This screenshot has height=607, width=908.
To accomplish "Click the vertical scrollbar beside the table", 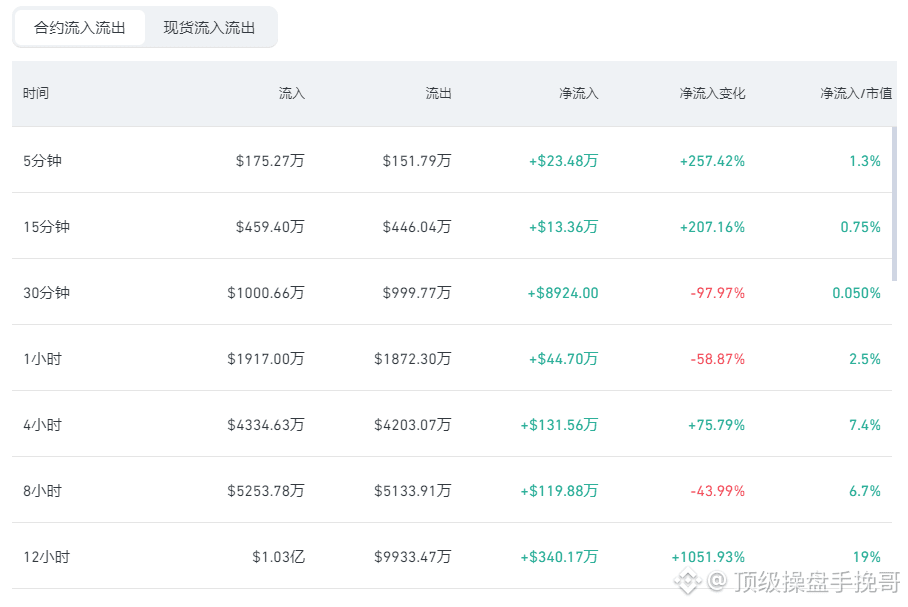I will tap(895, 204).
